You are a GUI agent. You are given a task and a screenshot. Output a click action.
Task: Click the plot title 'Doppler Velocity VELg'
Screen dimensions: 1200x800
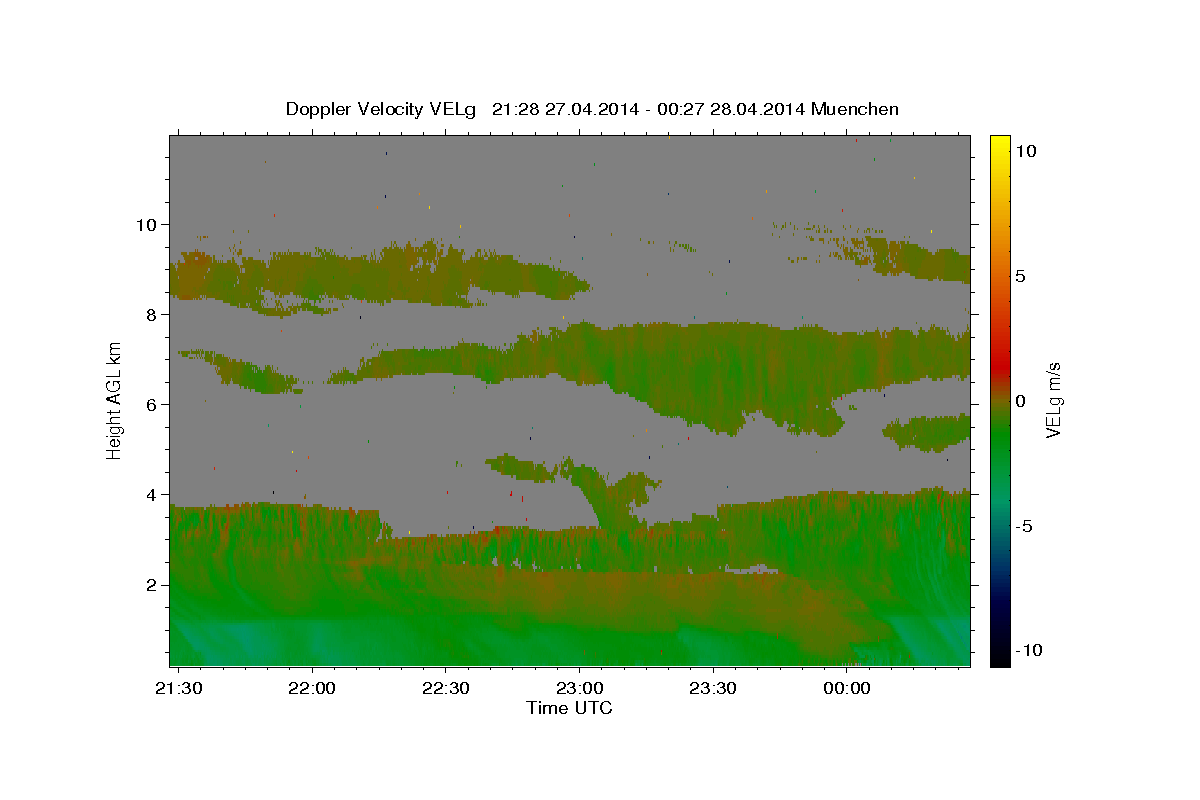380,109
